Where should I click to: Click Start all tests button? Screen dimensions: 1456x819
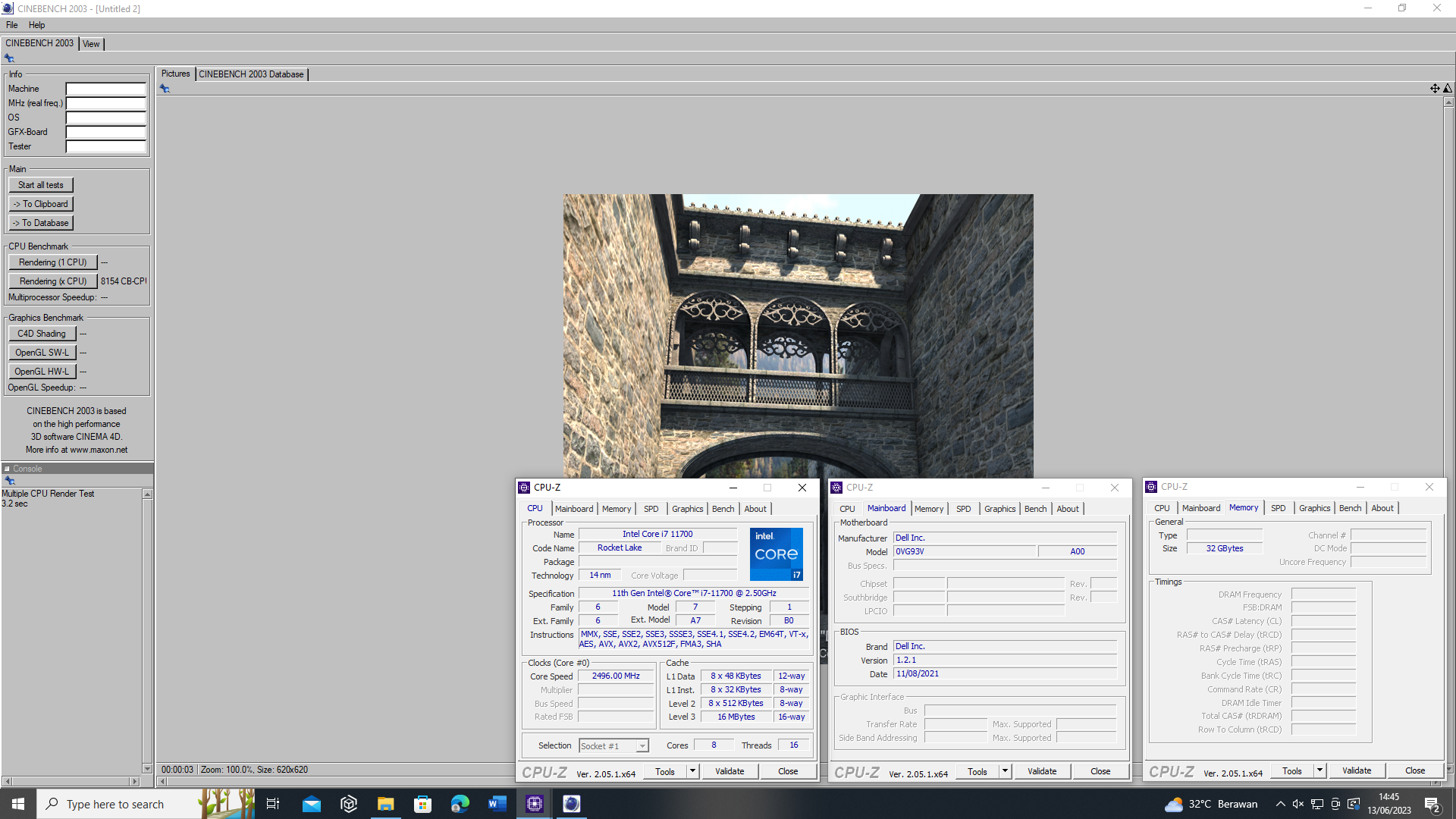point(41,185)
